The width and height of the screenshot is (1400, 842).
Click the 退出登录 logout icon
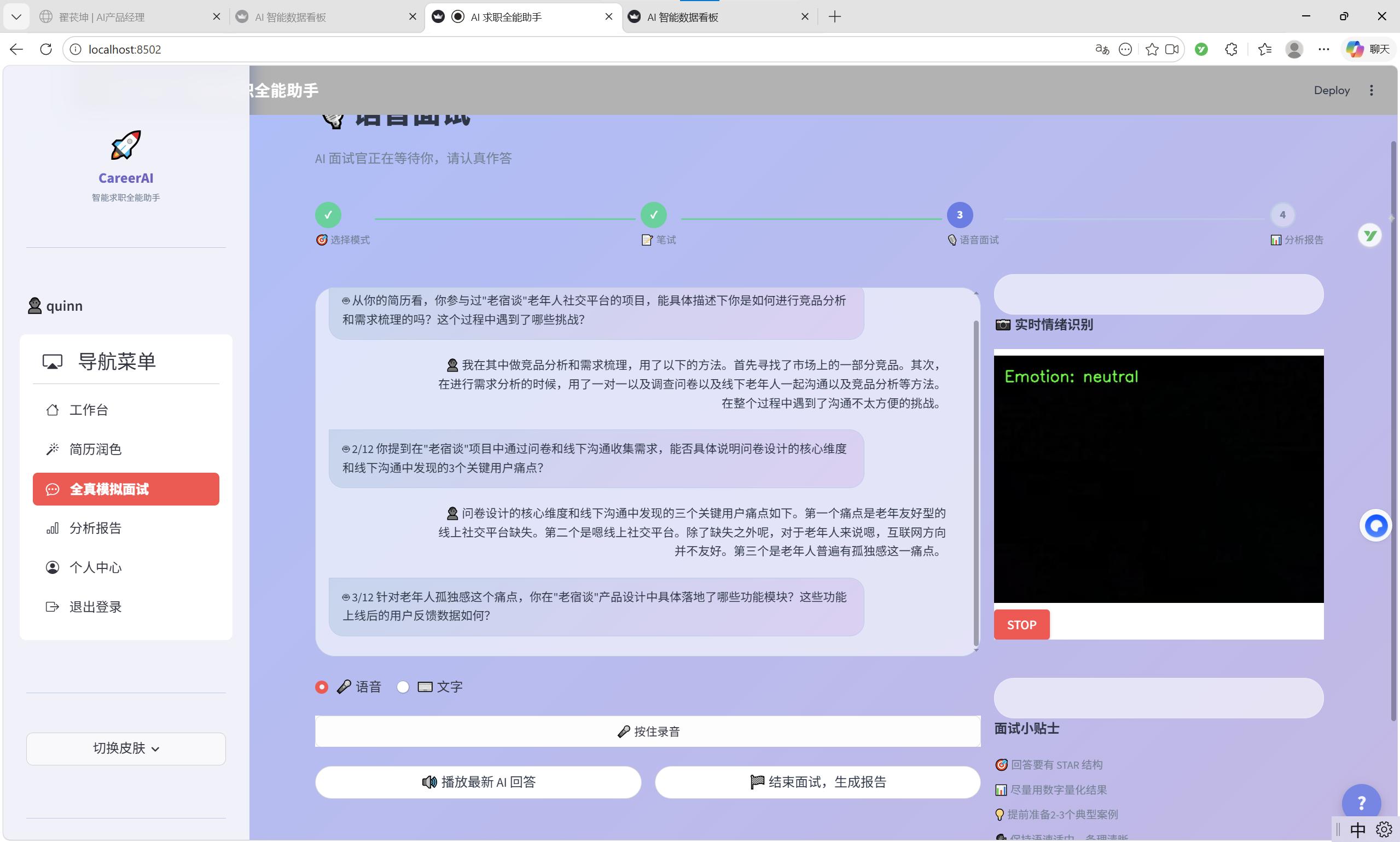click(x=53, y=606)
